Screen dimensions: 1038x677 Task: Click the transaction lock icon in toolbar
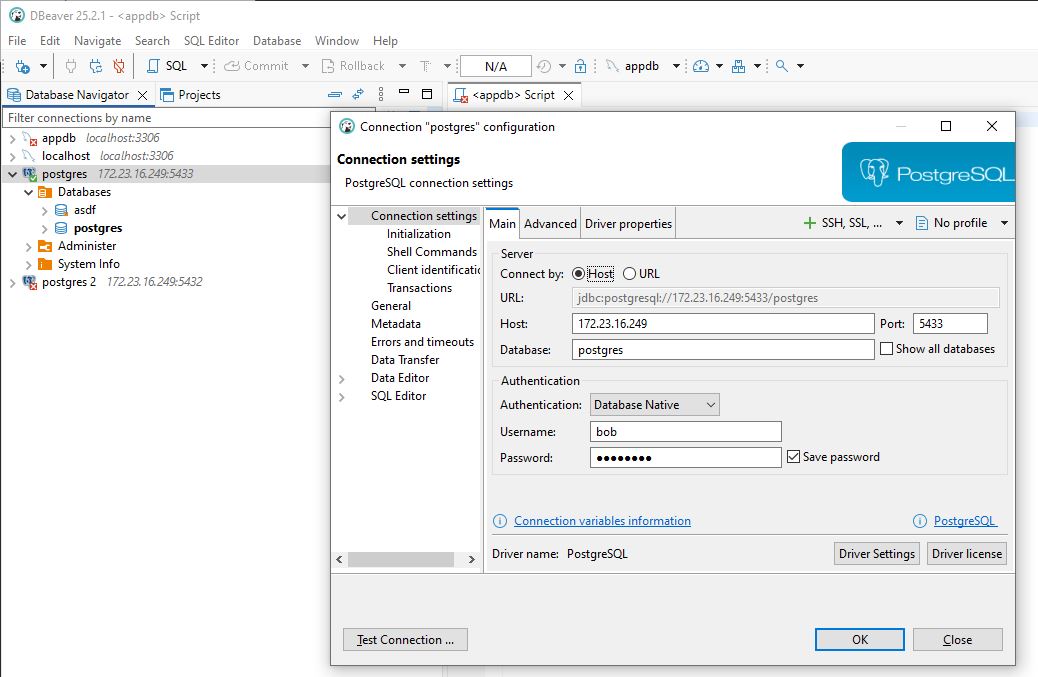580,66
